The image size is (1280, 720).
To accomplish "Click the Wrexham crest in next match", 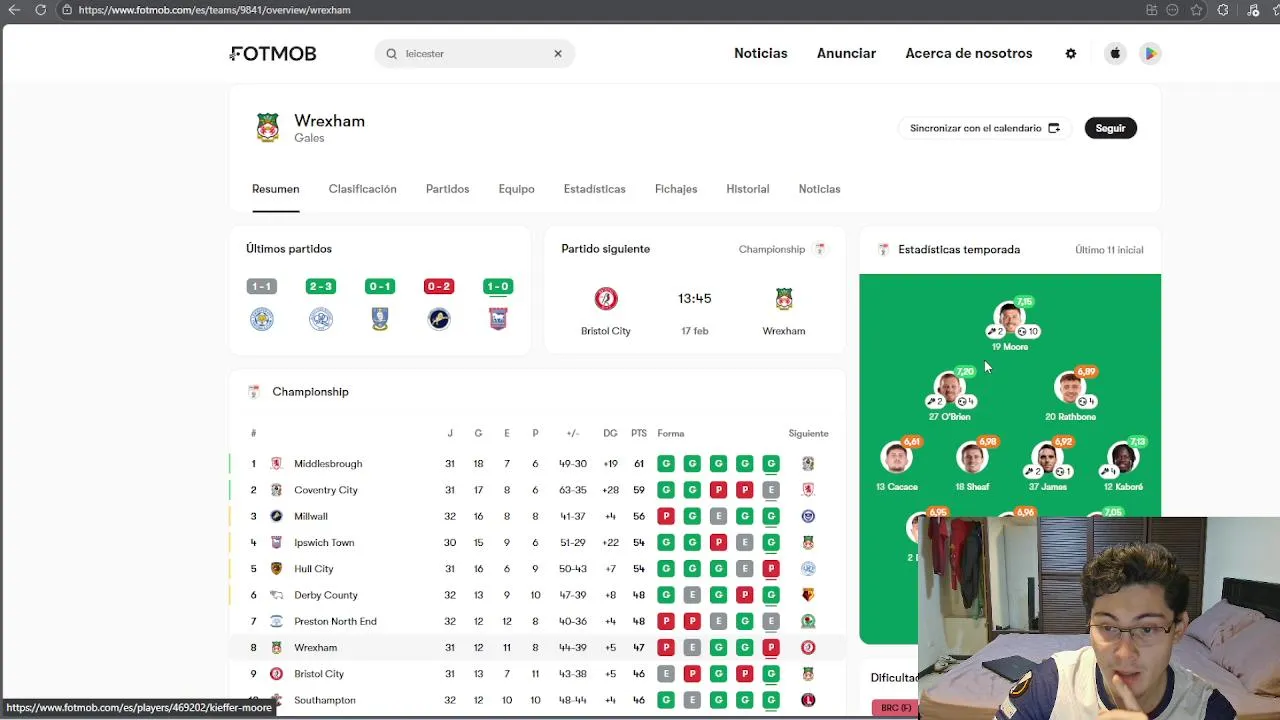I will point(784,299).
